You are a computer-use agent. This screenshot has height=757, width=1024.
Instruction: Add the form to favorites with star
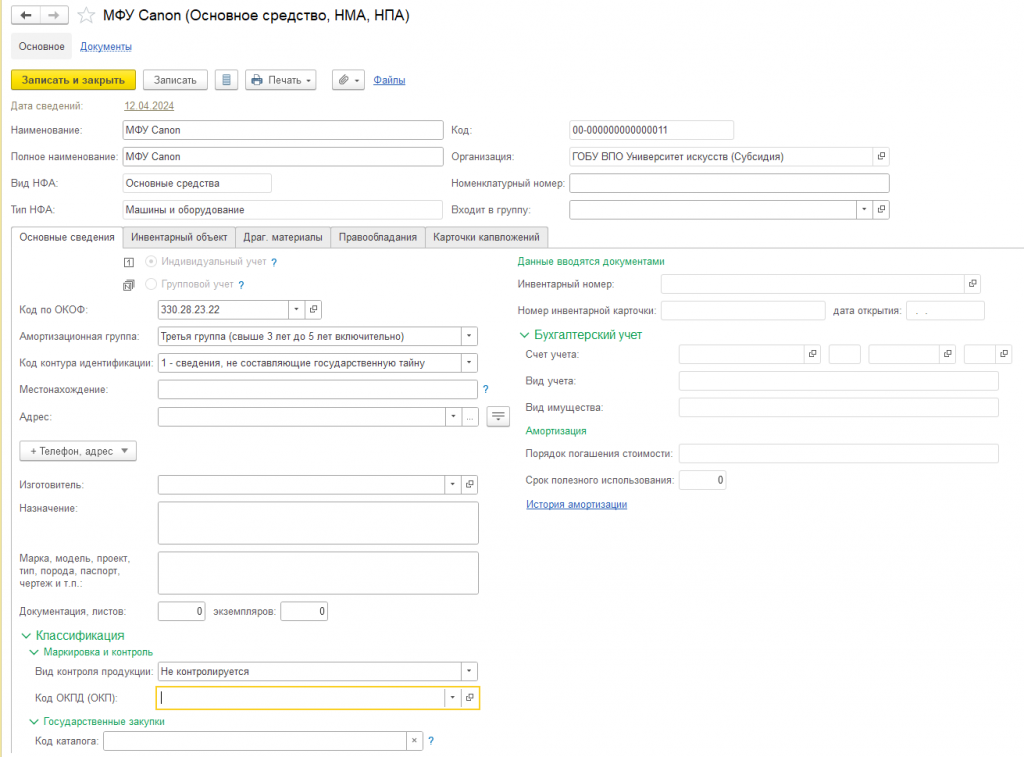click(86, 15)
